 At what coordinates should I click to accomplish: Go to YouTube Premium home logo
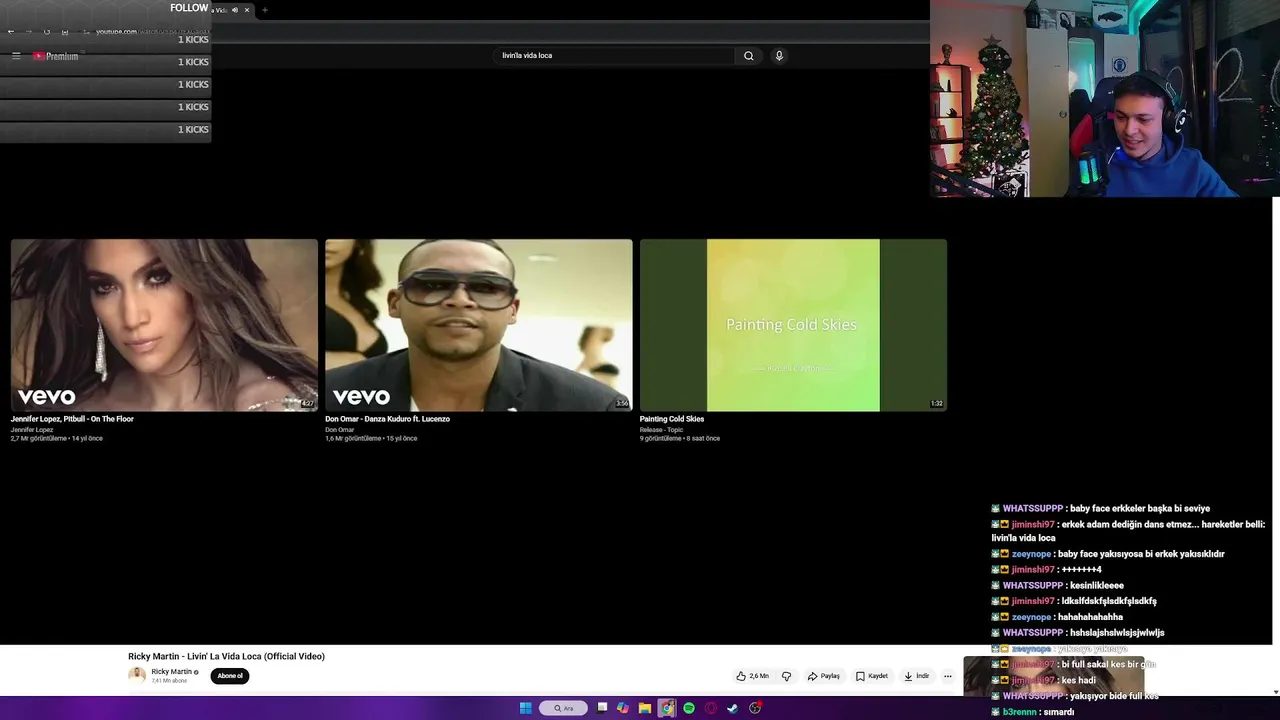click(55, 56)
